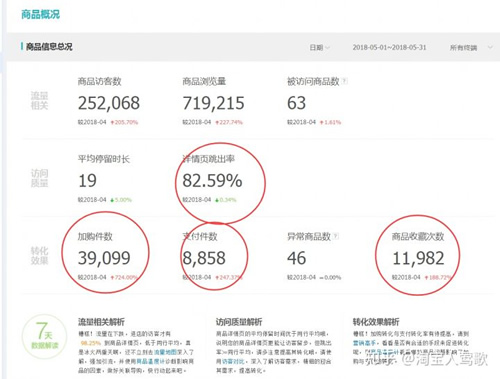Click the 转化效果 row label

39,255
